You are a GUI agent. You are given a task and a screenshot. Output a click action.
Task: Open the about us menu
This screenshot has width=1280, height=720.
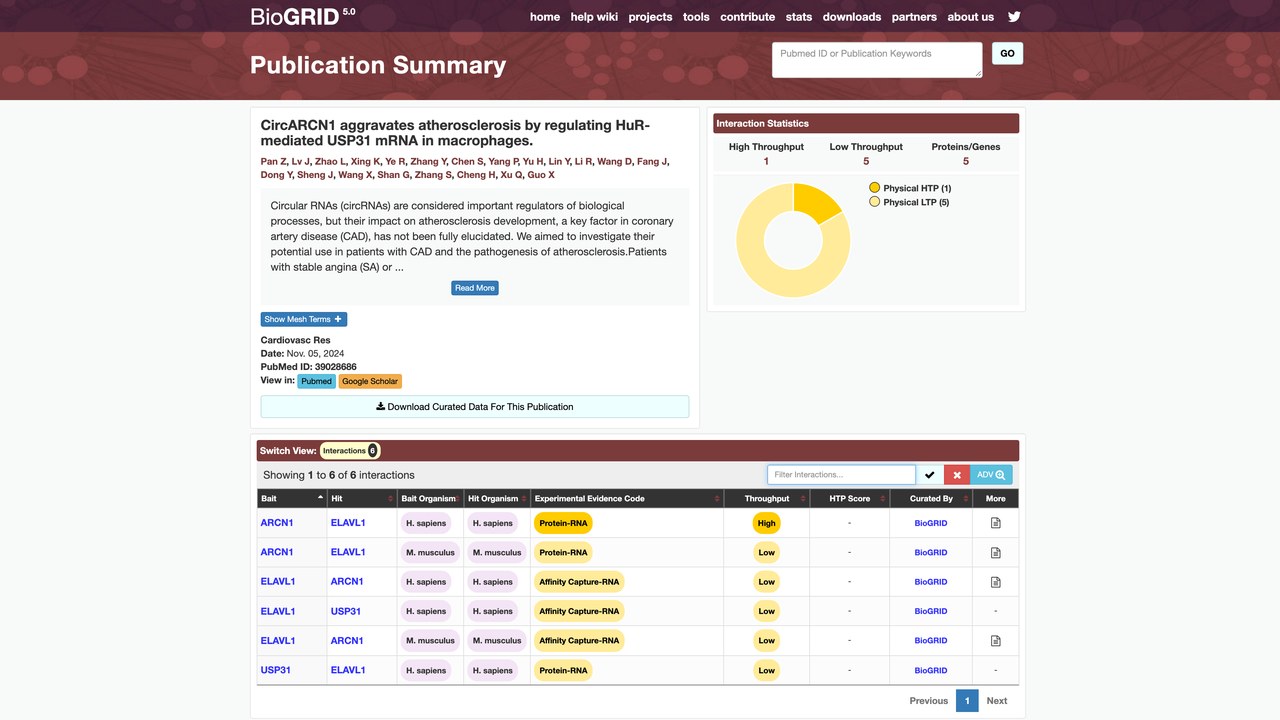(x=971, y=17)
